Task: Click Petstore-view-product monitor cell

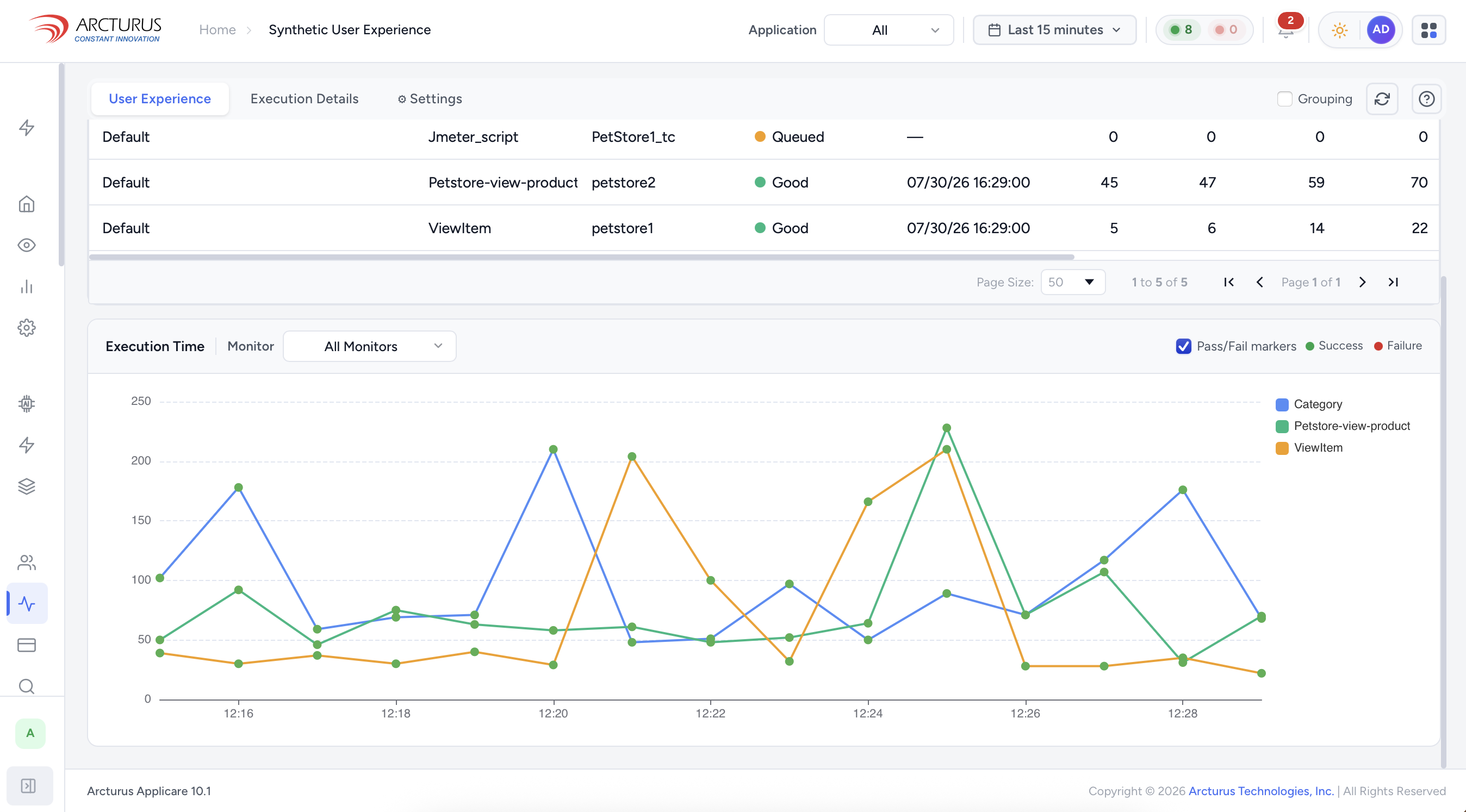Action: point(503,183)
